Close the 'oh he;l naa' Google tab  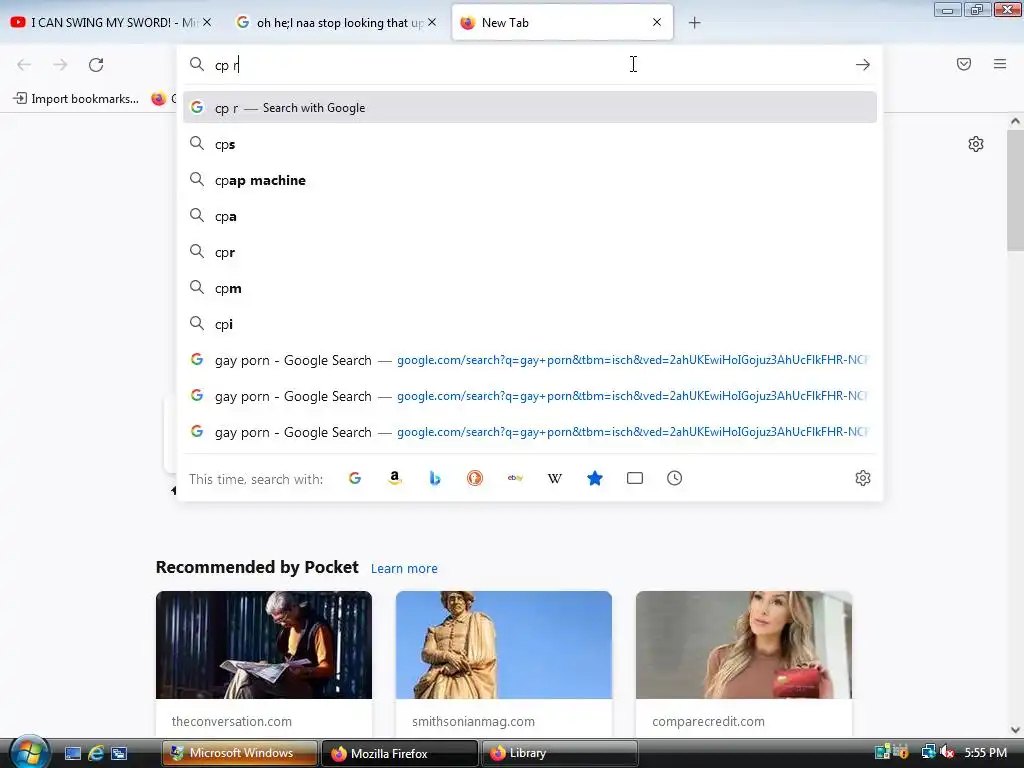[x=432, y=22]
